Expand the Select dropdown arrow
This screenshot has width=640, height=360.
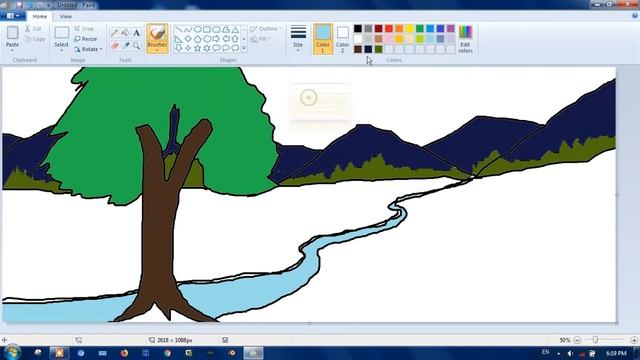pyautogui.click(x=61, y=50)
